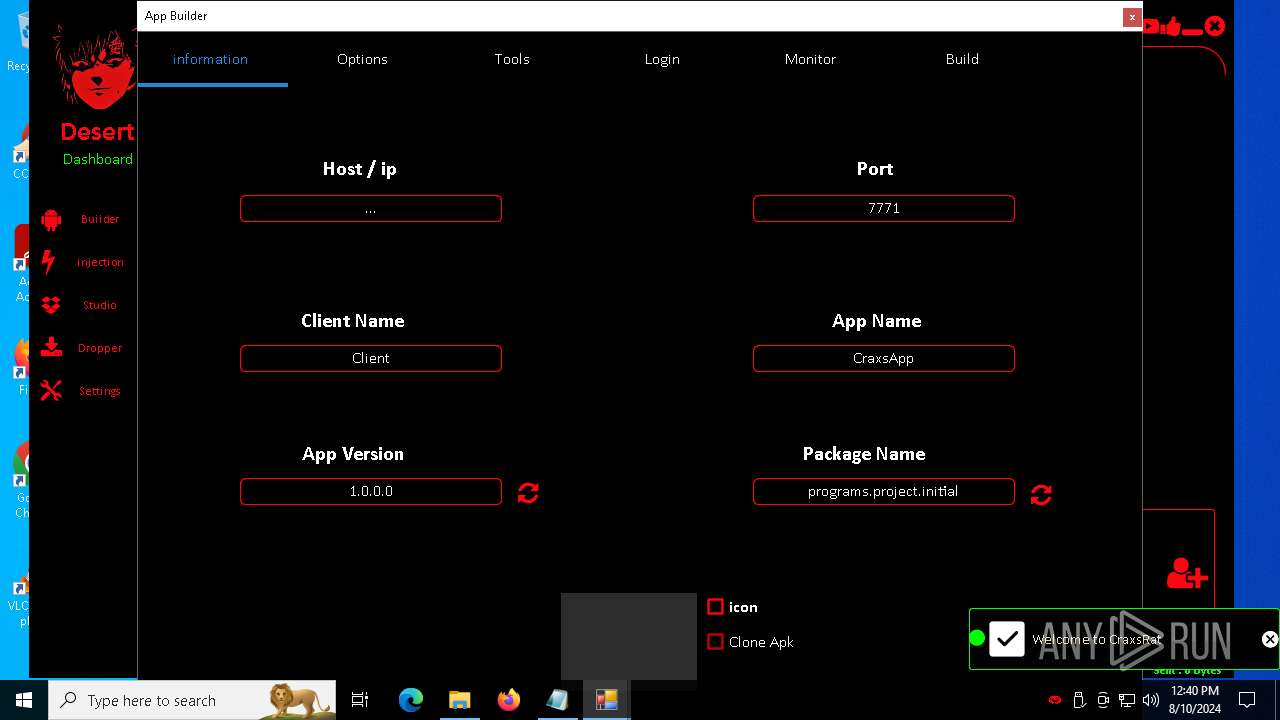The width and height of the screenshot is (1280, 720).
Task: Refresh the Package Name value
Action: point(1041,495)
